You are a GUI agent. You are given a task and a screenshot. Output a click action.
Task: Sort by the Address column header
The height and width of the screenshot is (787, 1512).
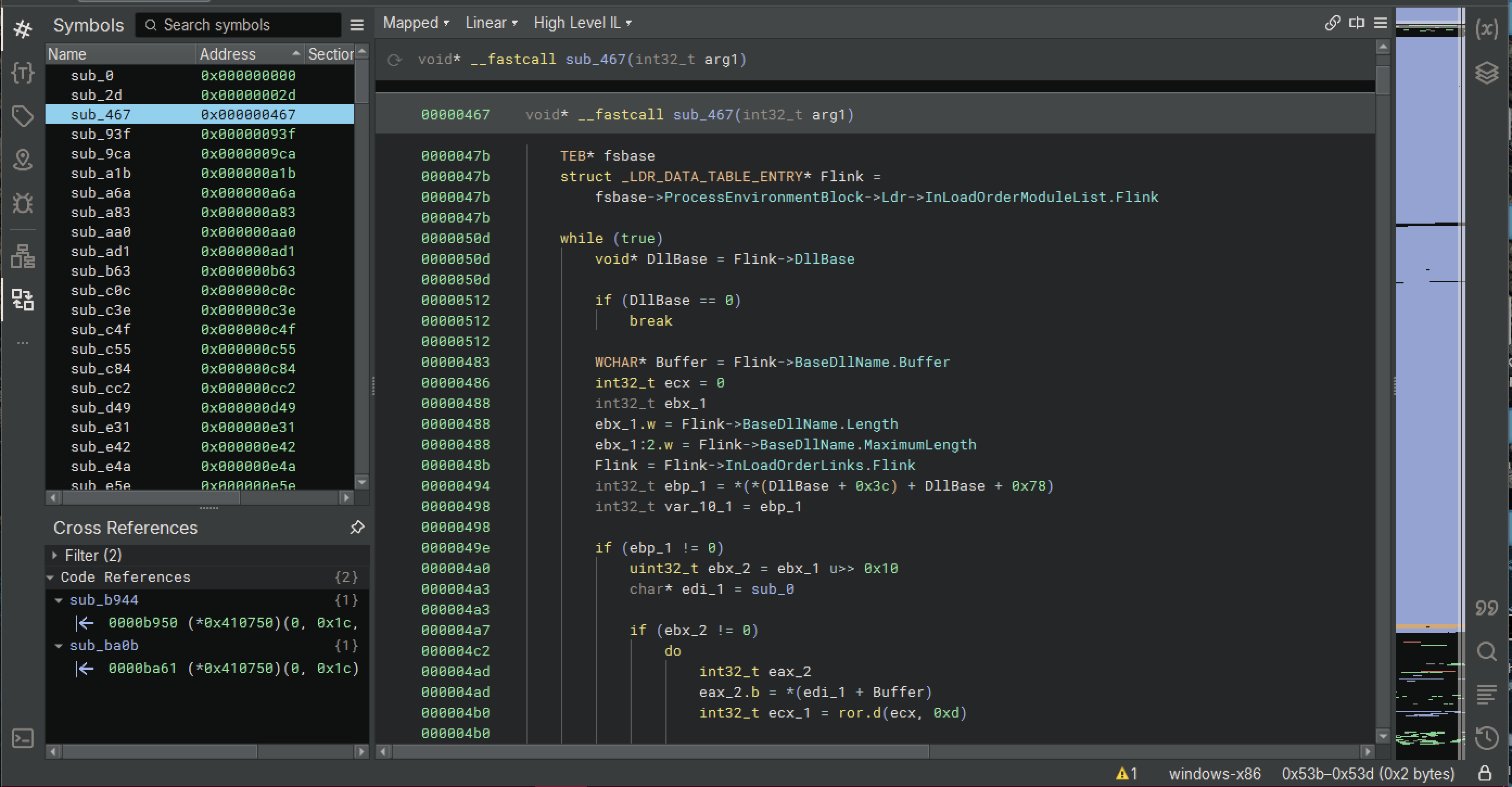pyautogui.click(x=250, y=54)
